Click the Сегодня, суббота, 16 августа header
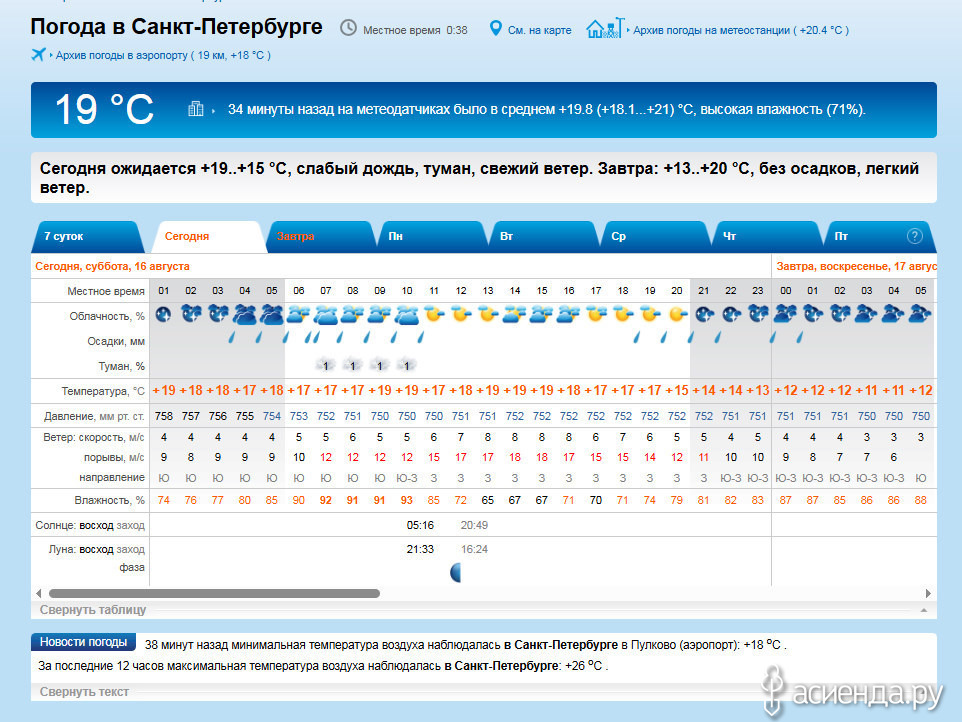962x722 pixels. coord(112,266)
